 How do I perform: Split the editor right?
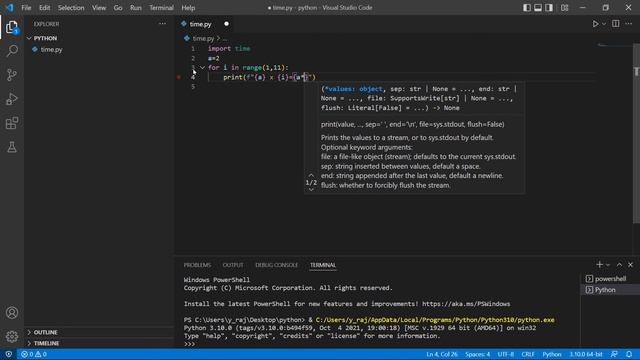click(616, 24)
